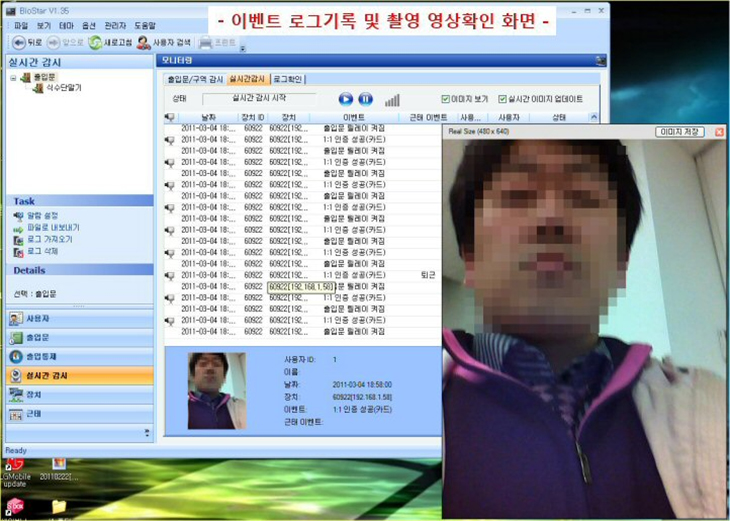The image size is (730, 521).
Task: Open User Search (사용자 검색) from the toolbar
Action: (163, 43)
